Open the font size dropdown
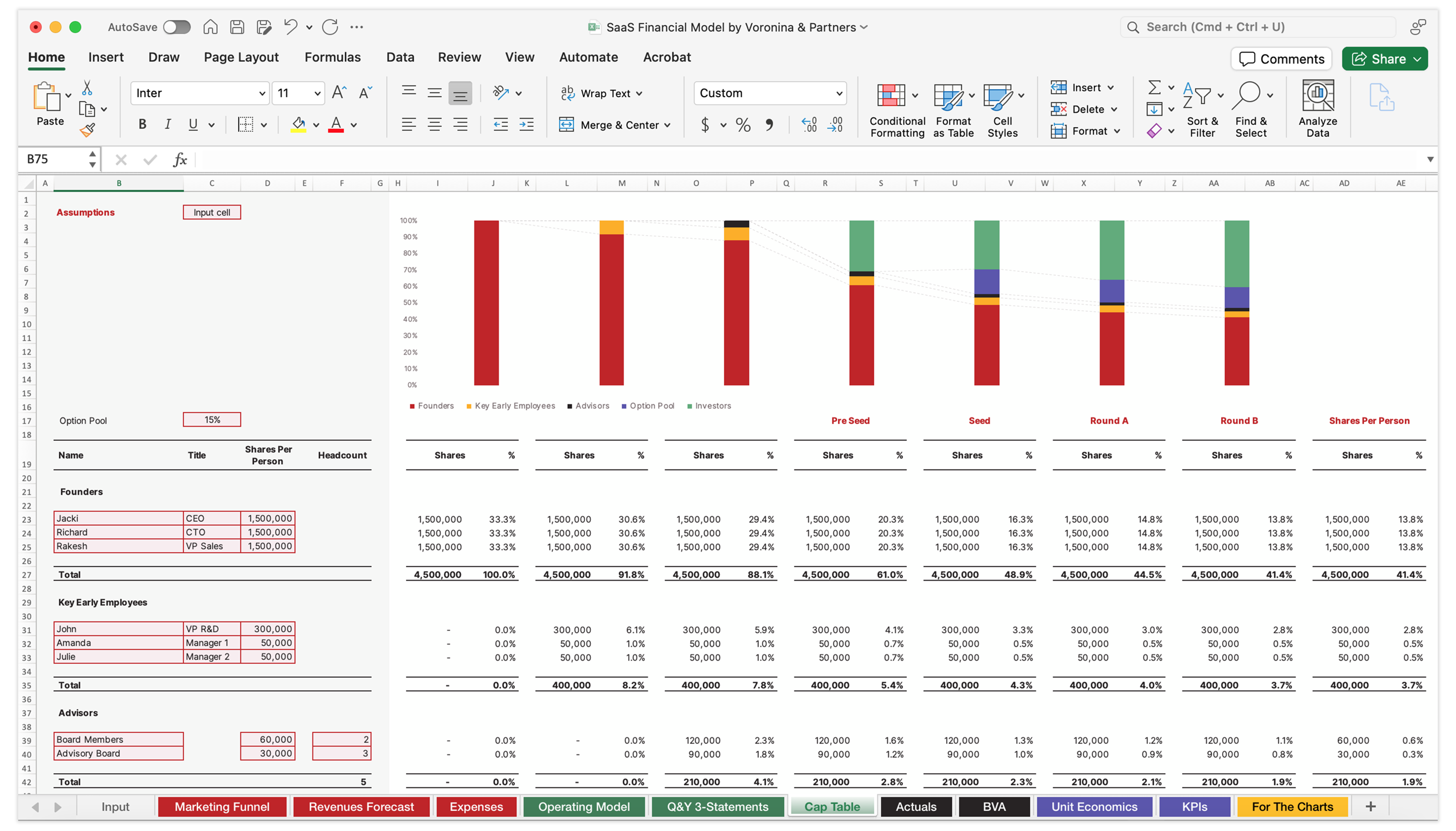Image resolution: width=1456 pixels, height=831 pixels. (317, 93)
